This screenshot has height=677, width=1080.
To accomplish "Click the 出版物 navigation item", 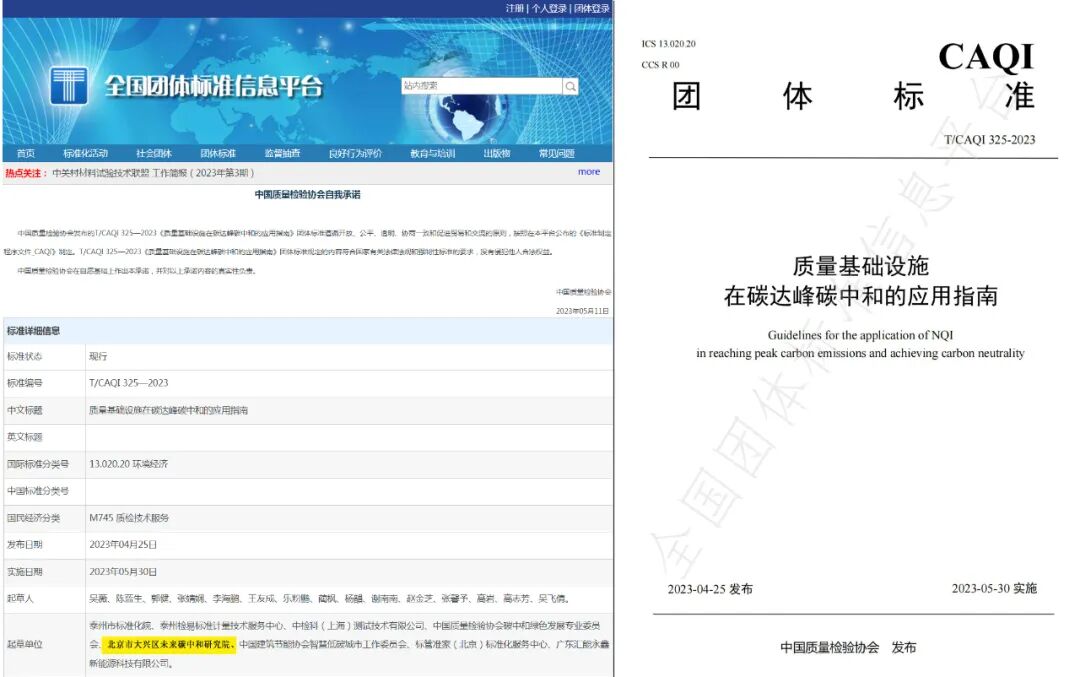I will pos(496,153).
